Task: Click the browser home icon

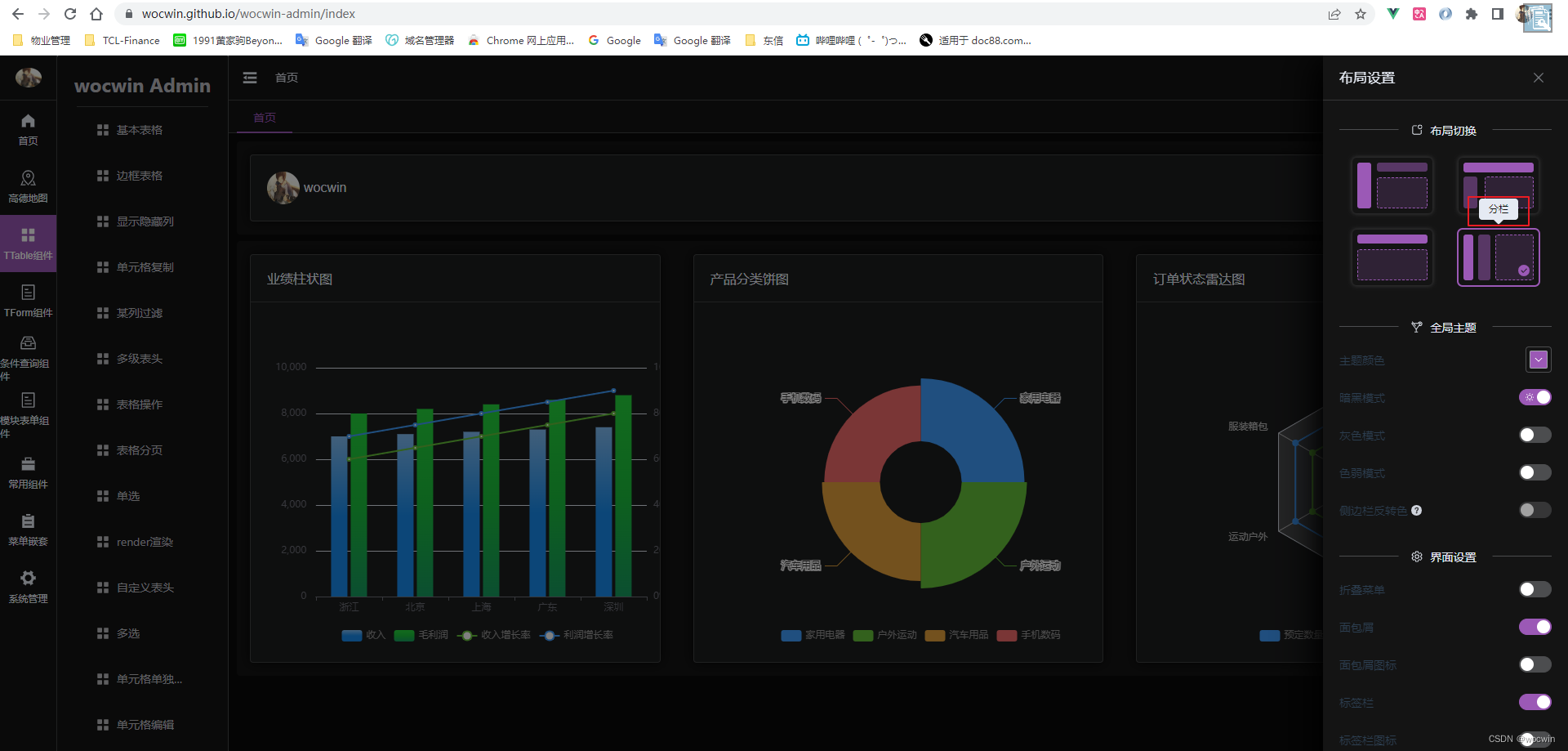Action: click(x=96, y=14)
